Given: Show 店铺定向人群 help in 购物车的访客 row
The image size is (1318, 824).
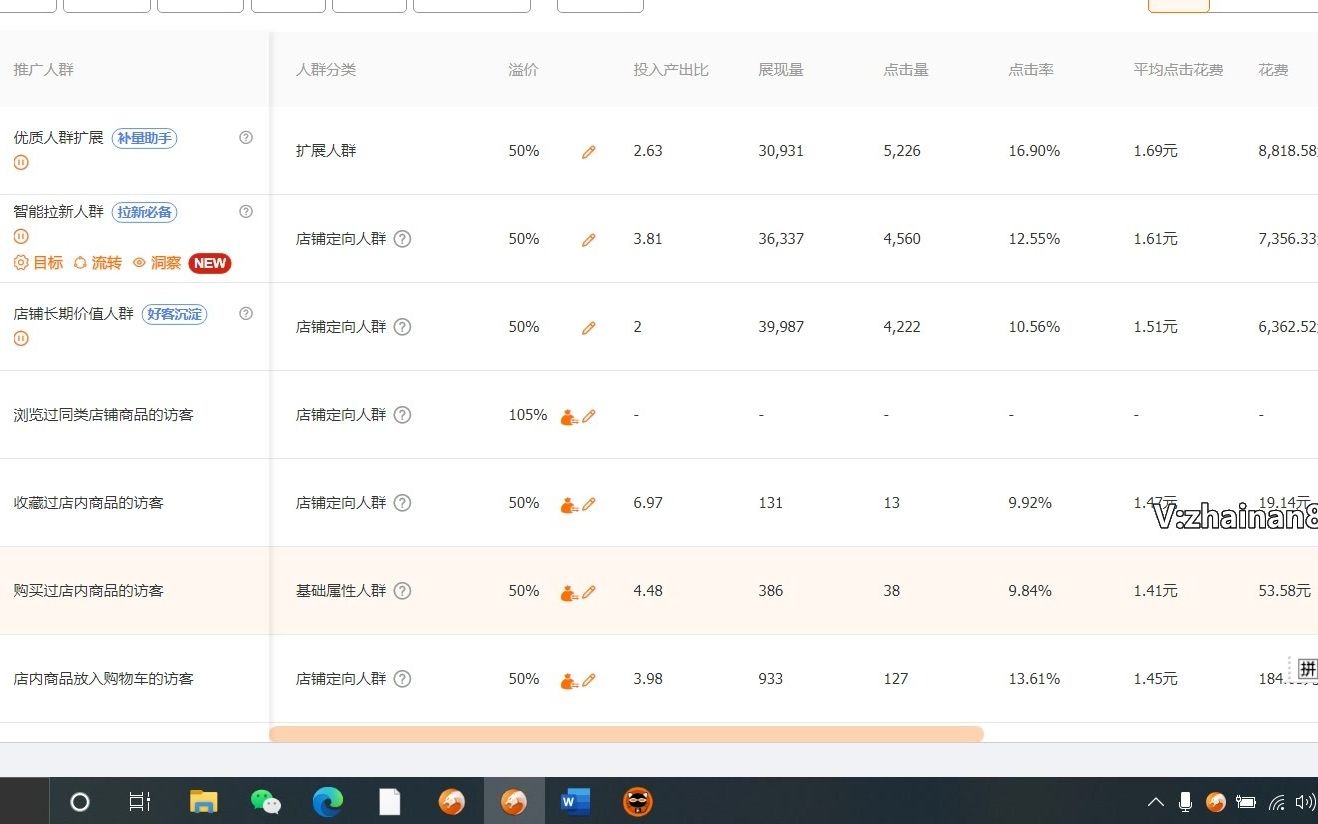Looking at the screenshot, I should [x=402, y=679].
